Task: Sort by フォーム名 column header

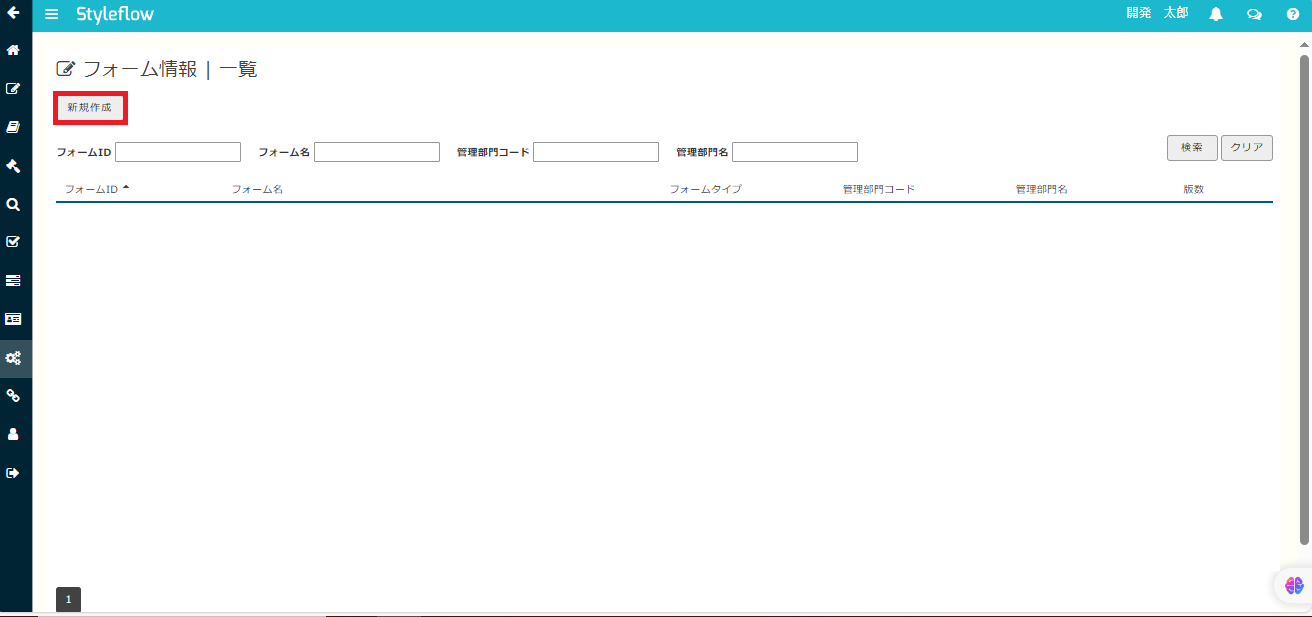Action: point(258,189)
